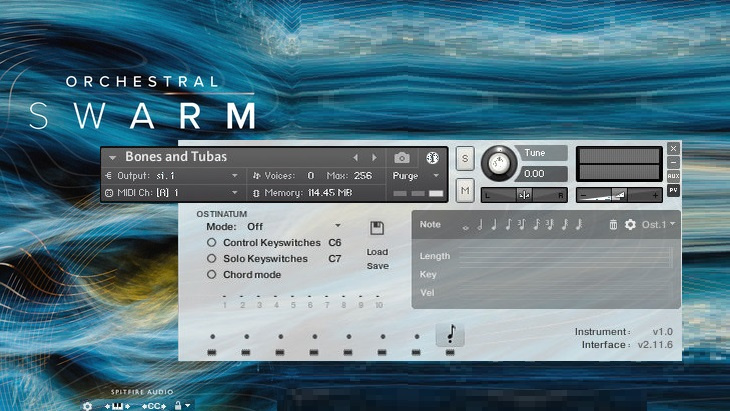Image resolution: width=730 pixels, height=411 pixels.
Task: Open the Purge dropdown menu
Action: 416,175
